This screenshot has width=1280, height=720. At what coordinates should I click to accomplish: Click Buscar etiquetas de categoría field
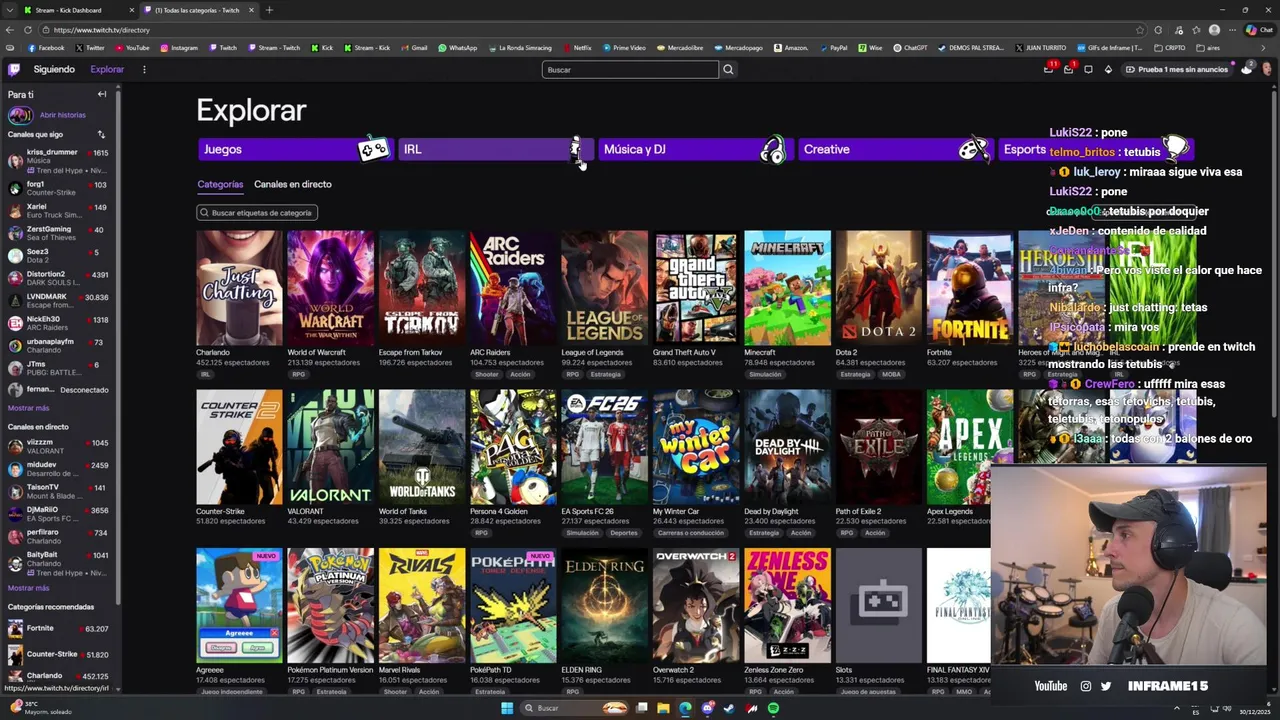click(257, 212)
